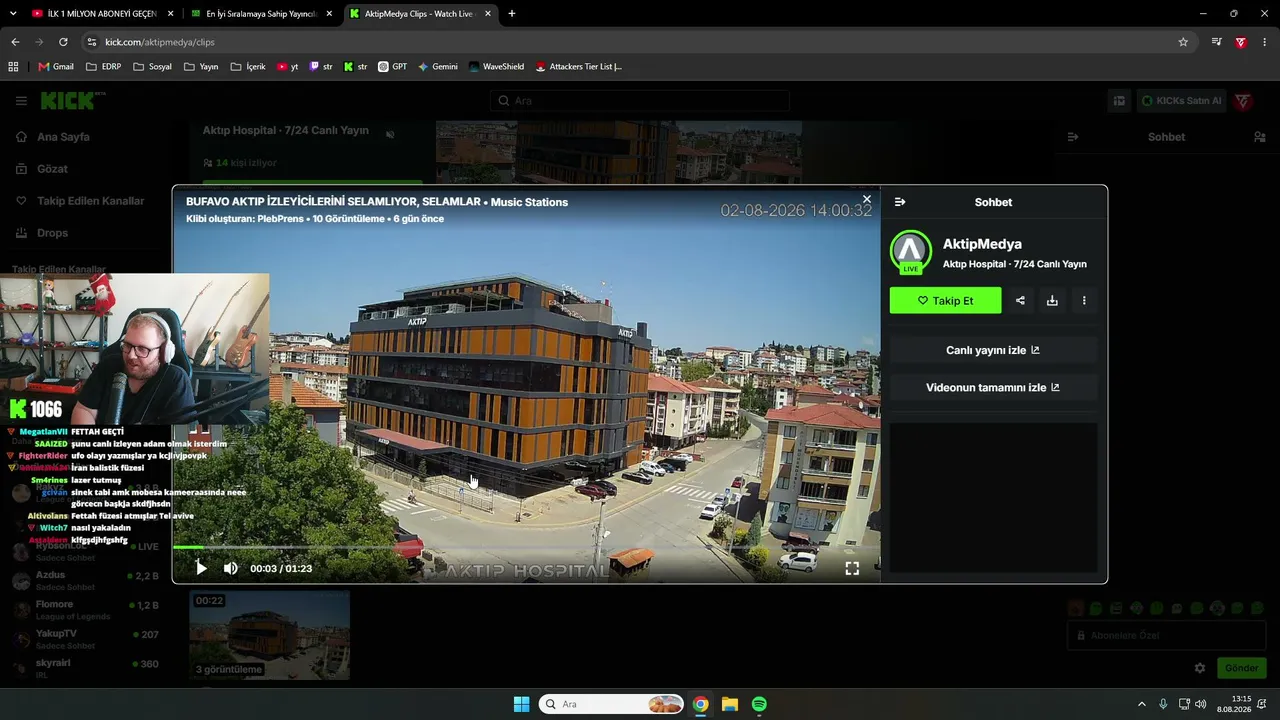The height and width of the screenshot is (720, 1280).
Task: Open the AktipMedya channel name
Action: click(982, 244)
